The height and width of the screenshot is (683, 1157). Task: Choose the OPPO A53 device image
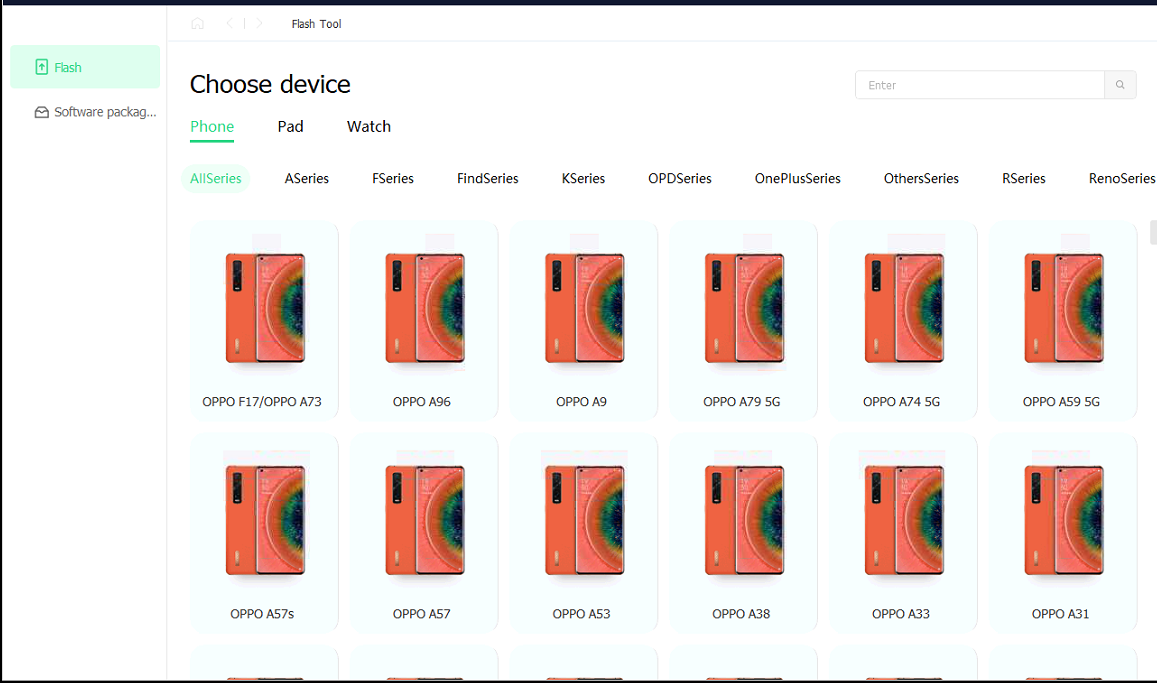point(584,520)
